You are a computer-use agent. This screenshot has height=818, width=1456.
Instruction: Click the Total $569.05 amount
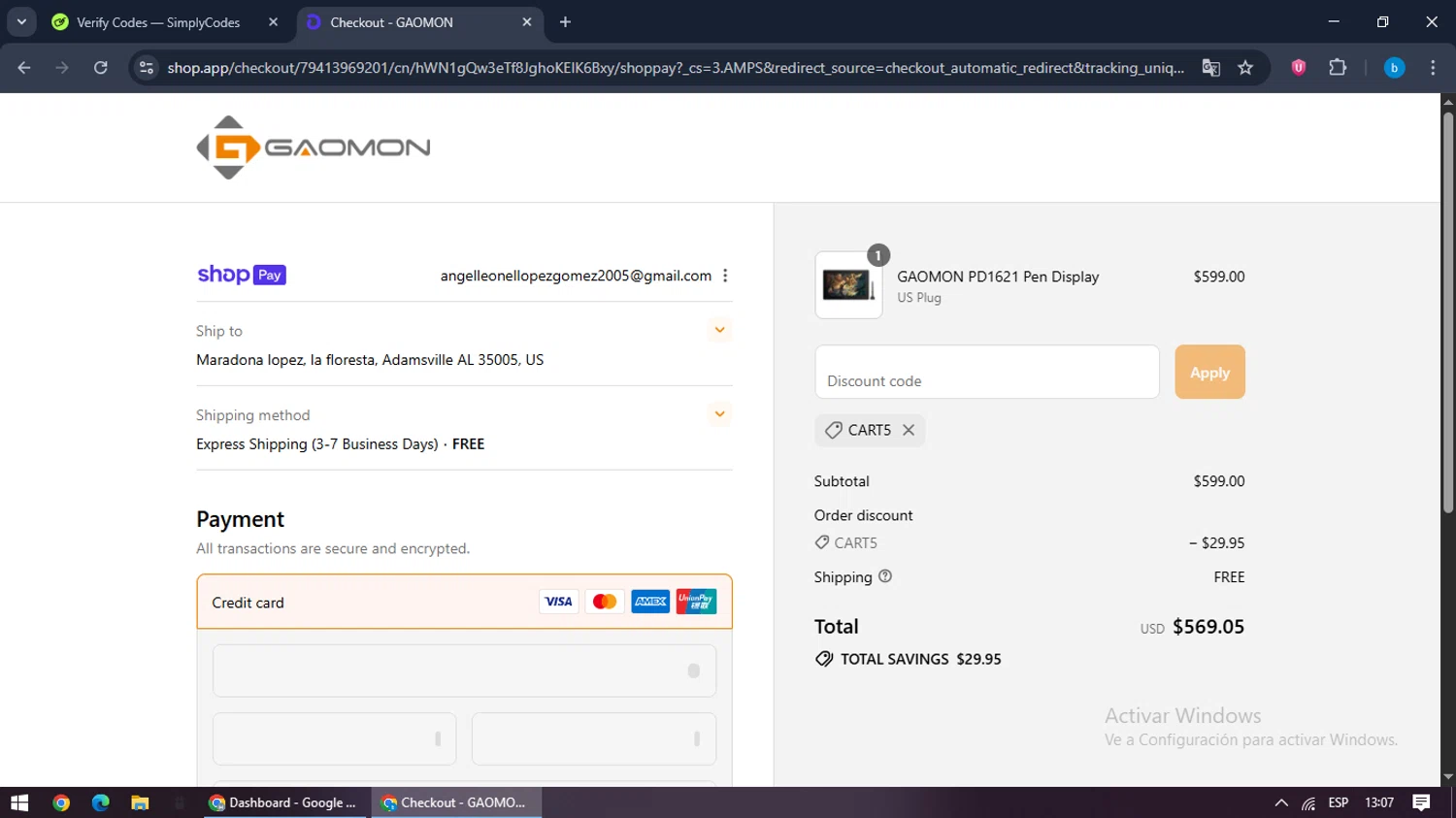pos(1208,627)
